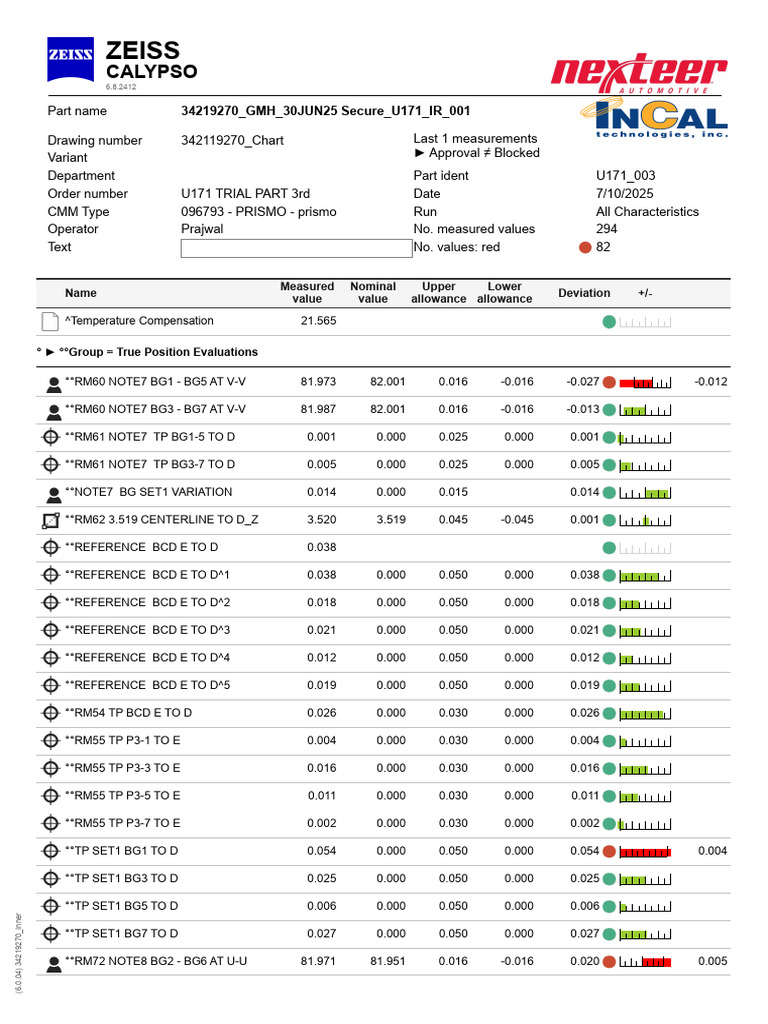Click the red deviation bar of RM72 NOTE8
Screen dimensions: 768x1024
[x=645, y=962]
